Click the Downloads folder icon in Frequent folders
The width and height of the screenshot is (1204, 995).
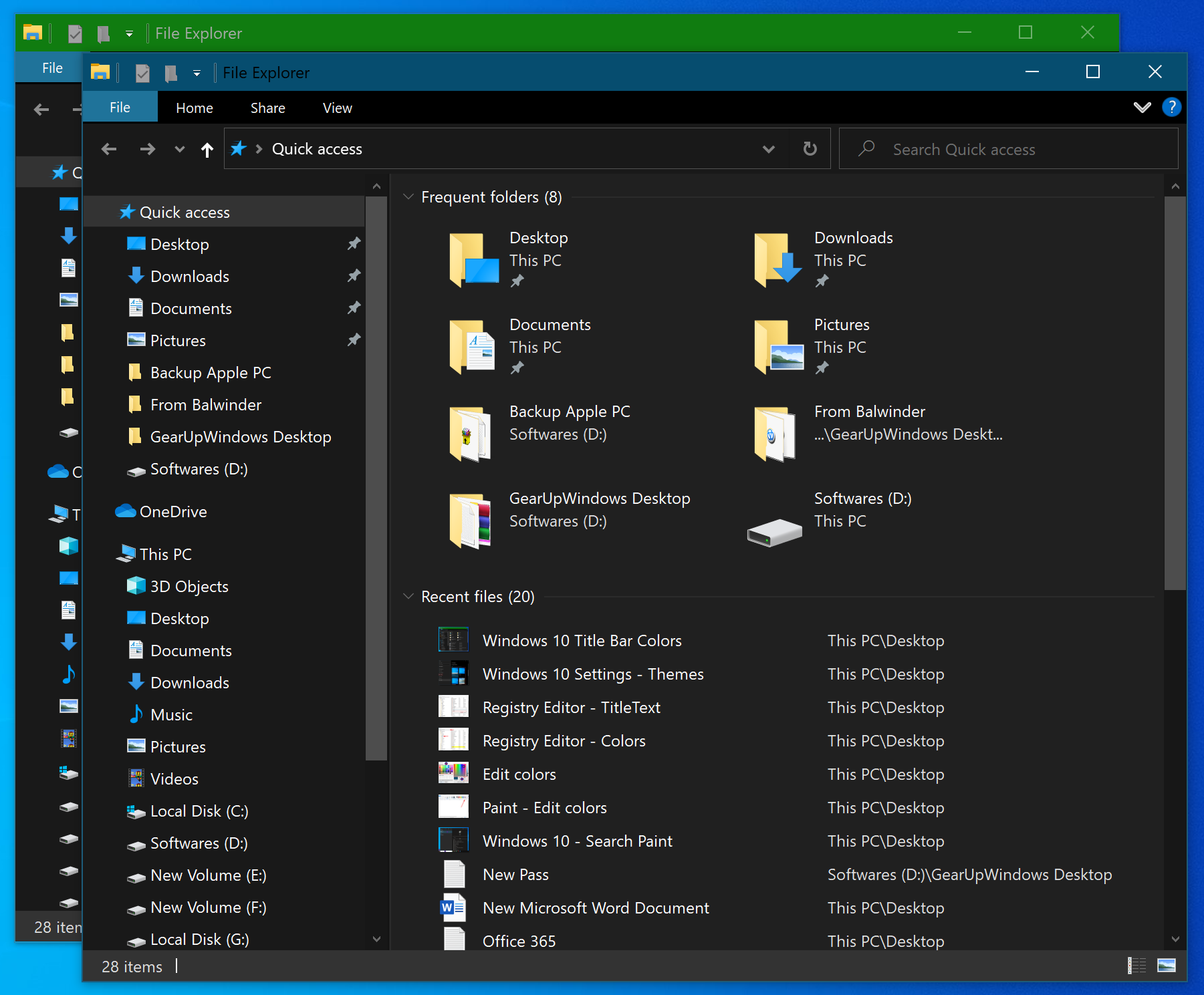coord(777,260)
